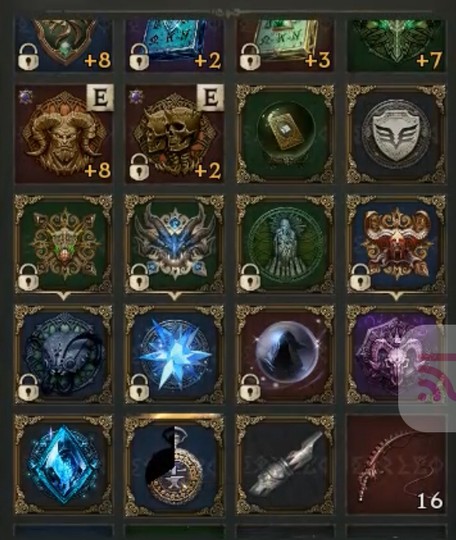Click the pocket watch item on cooldown
The height and width of the screenshot is (540, 456).
(x=174, y=465)
